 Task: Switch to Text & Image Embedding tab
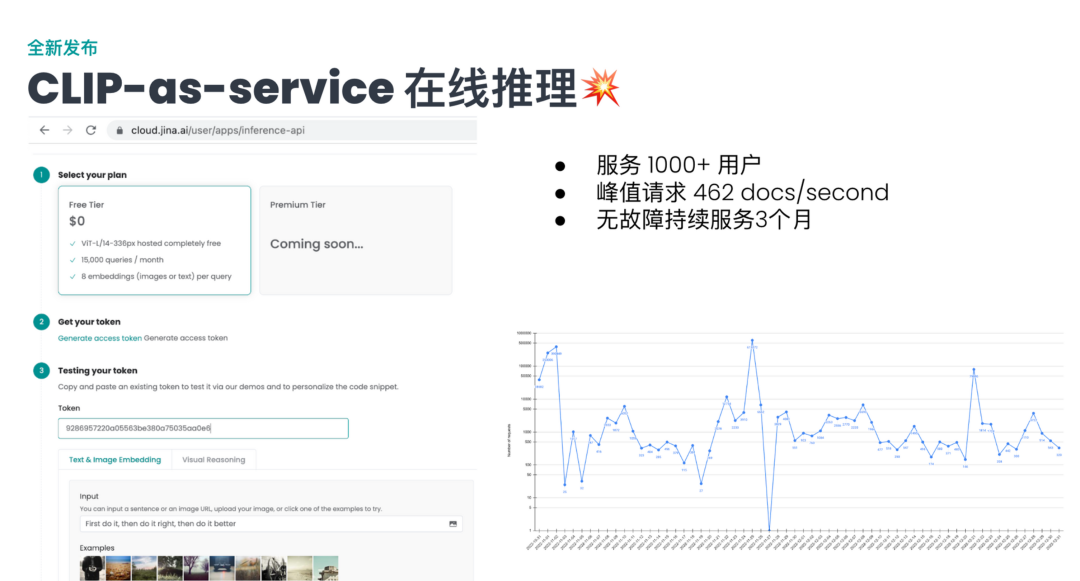(115, 460)
